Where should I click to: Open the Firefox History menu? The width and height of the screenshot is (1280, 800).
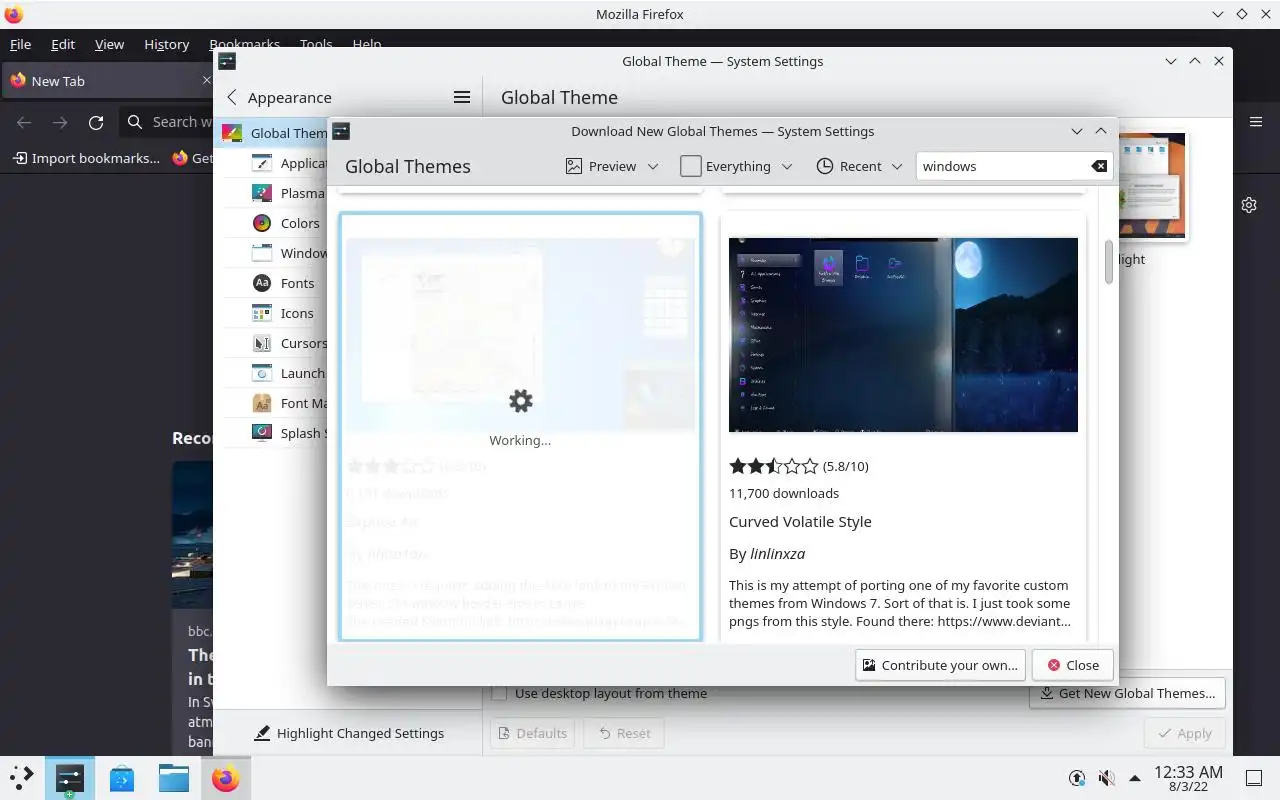[x=166, y=44]
